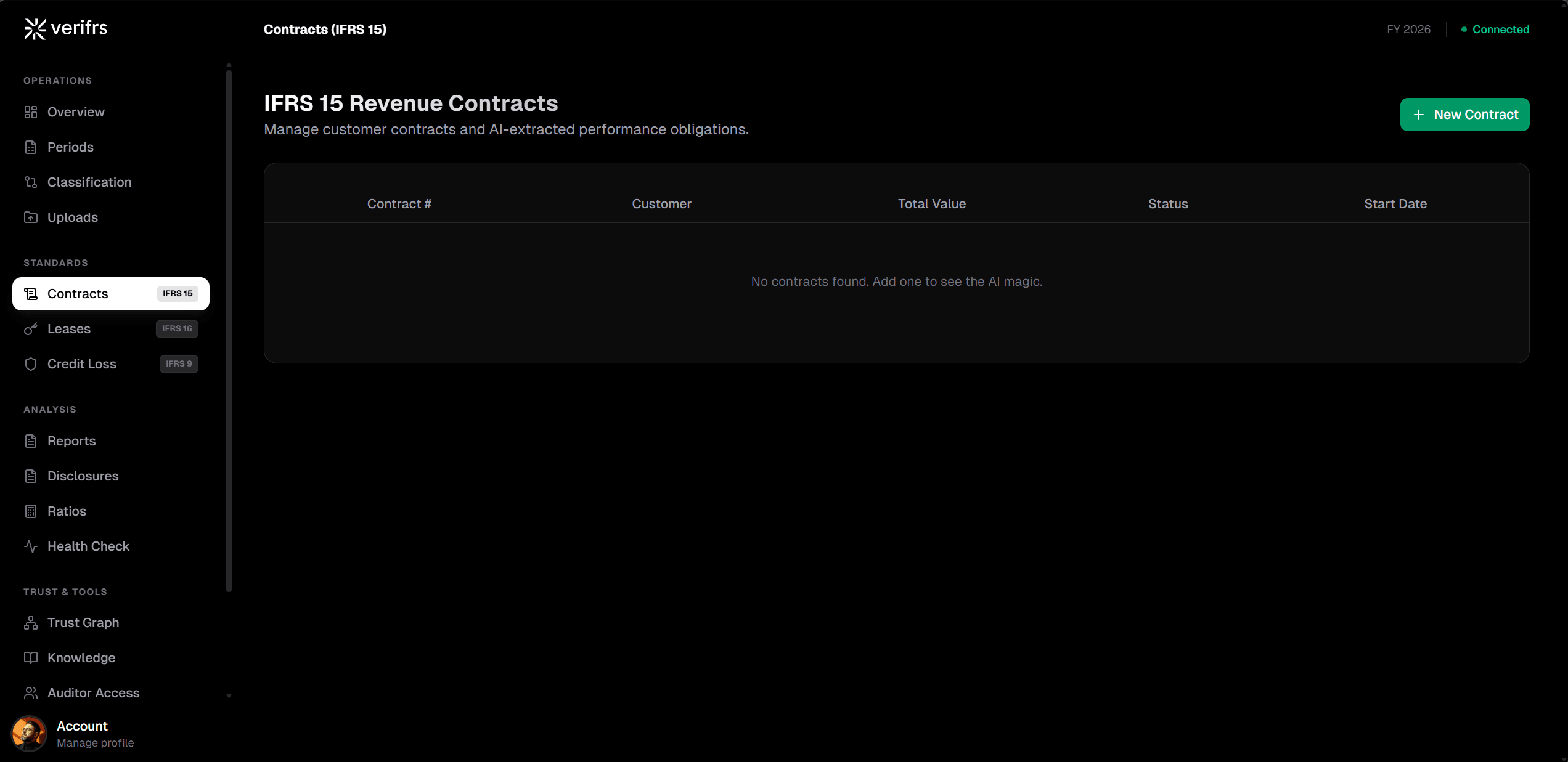Screen dimensions: 1568x762
Task: Click the Trust Graph network icon
Action: coord(31,623)
